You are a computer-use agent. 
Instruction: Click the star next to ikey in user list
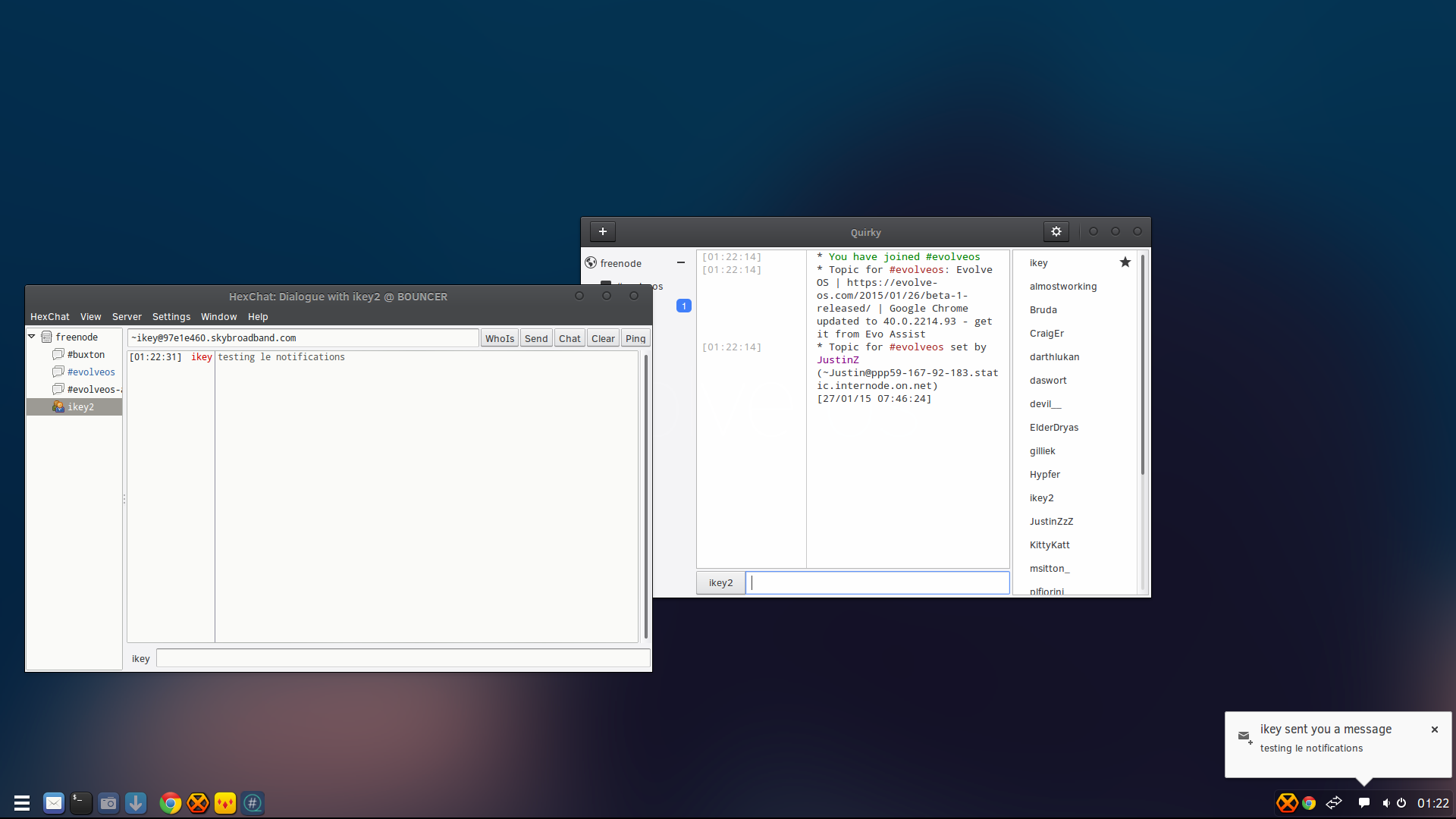point(1125,262)
